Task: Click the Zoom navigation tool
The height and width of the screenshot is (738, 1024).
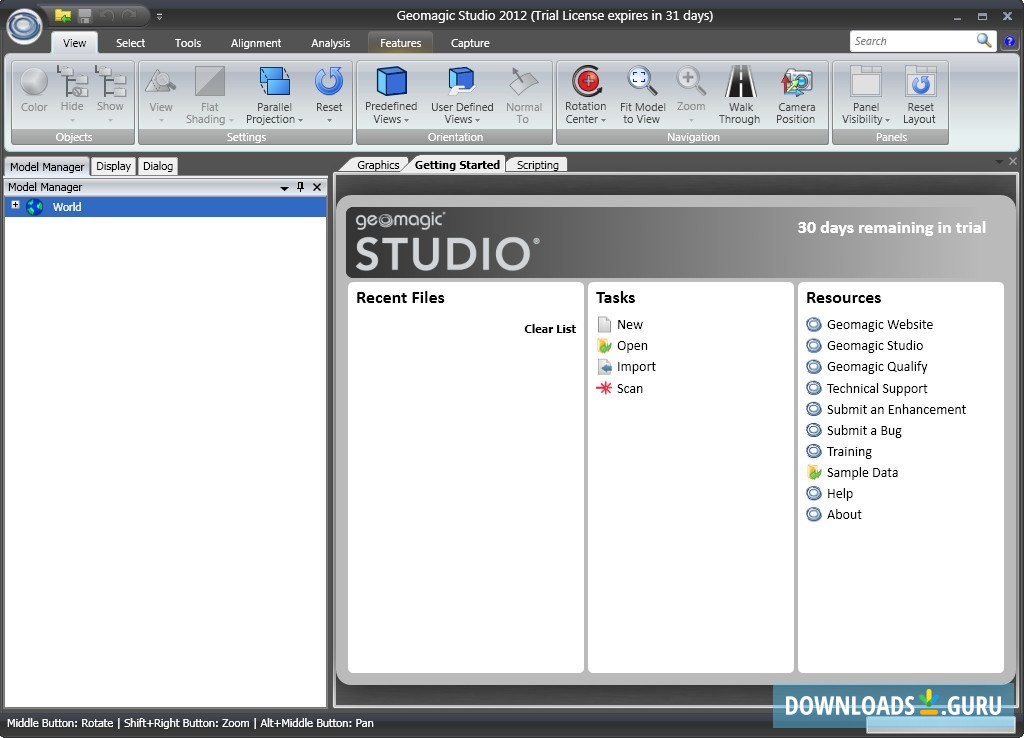Action: tap(690, 95)
